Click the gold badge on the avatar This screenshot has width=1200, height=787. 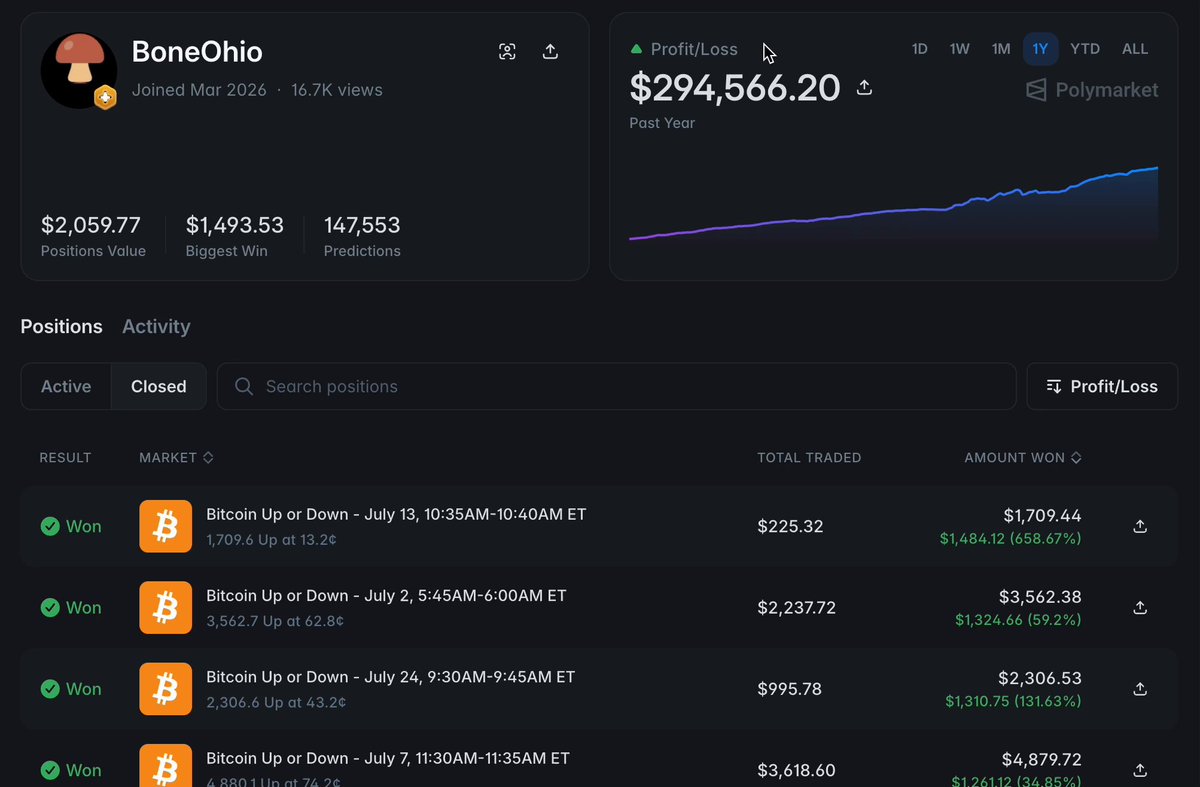[105, 98]
